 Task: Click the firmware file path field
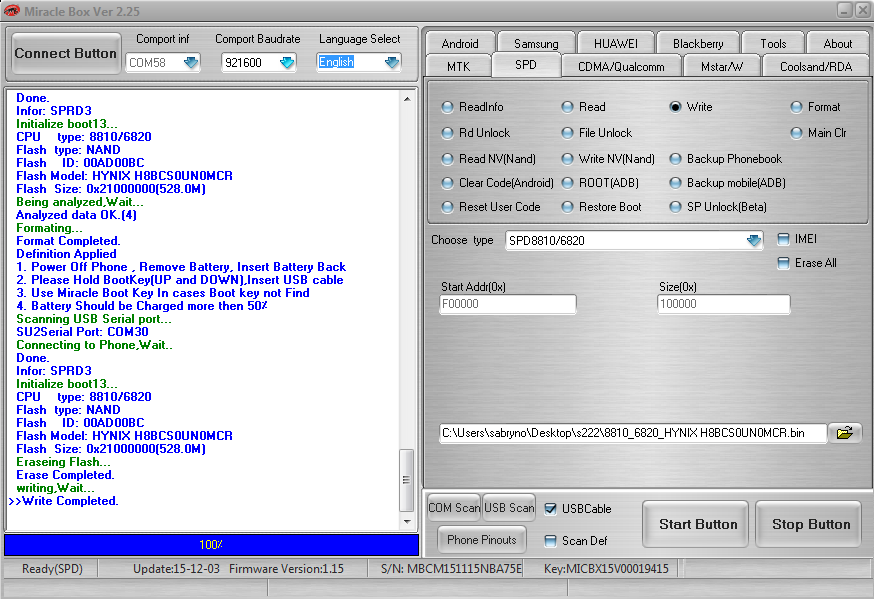click(633, 433)
